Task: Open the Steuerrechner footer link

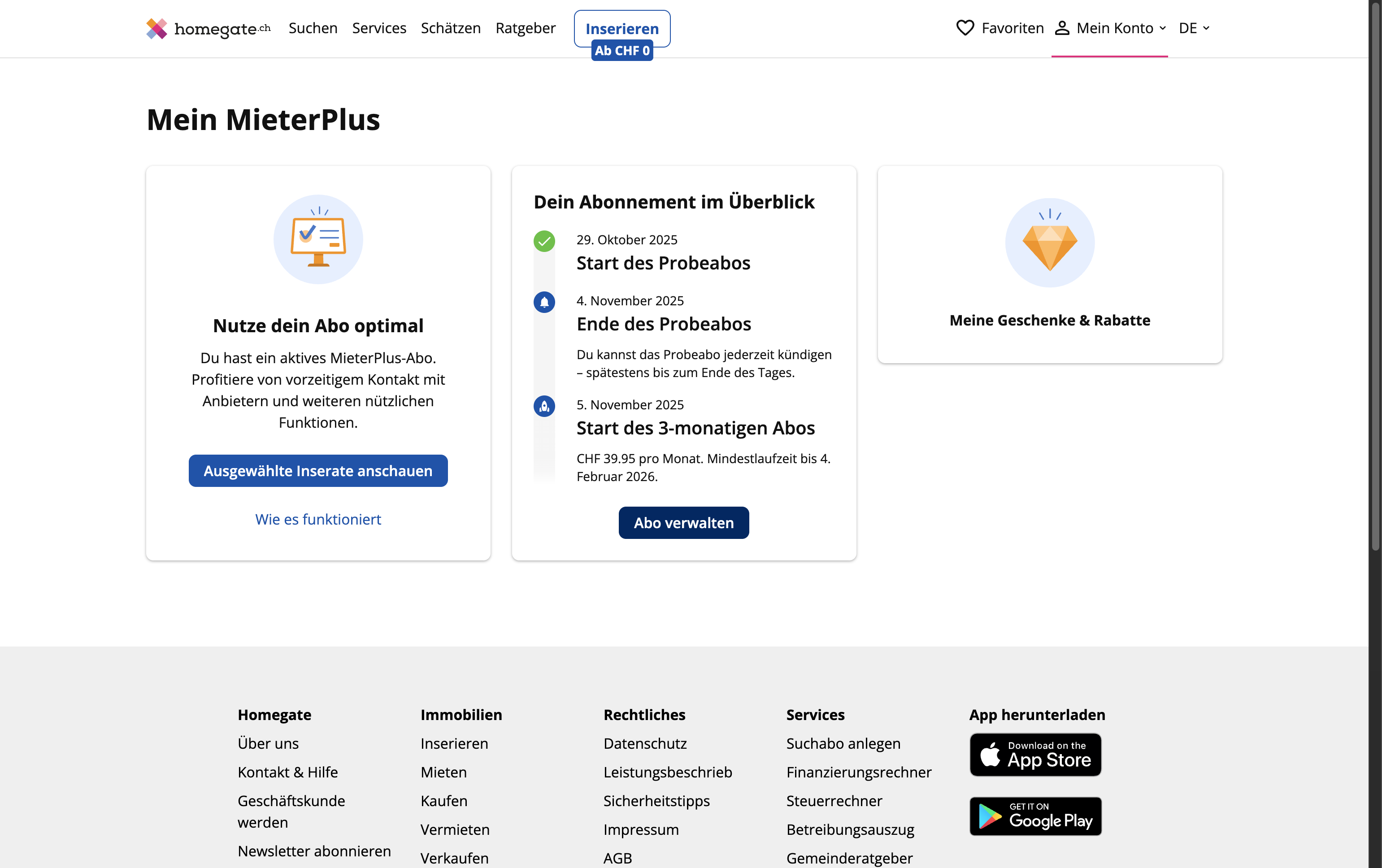Action: (834, 801)
